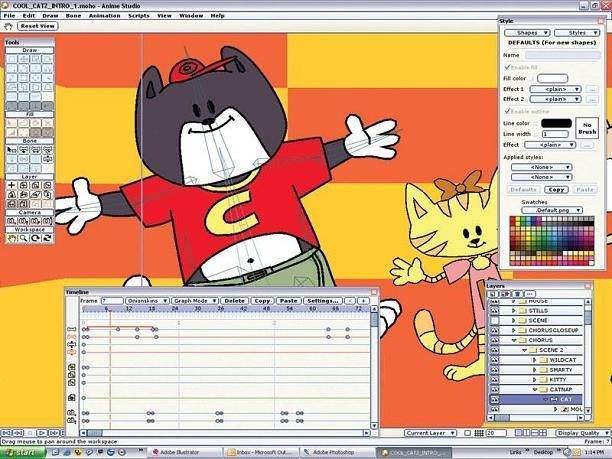Open the Onionskins dropdown in the timeline
This screenshot has width=612, height=459.
click(x=147, y=301)
